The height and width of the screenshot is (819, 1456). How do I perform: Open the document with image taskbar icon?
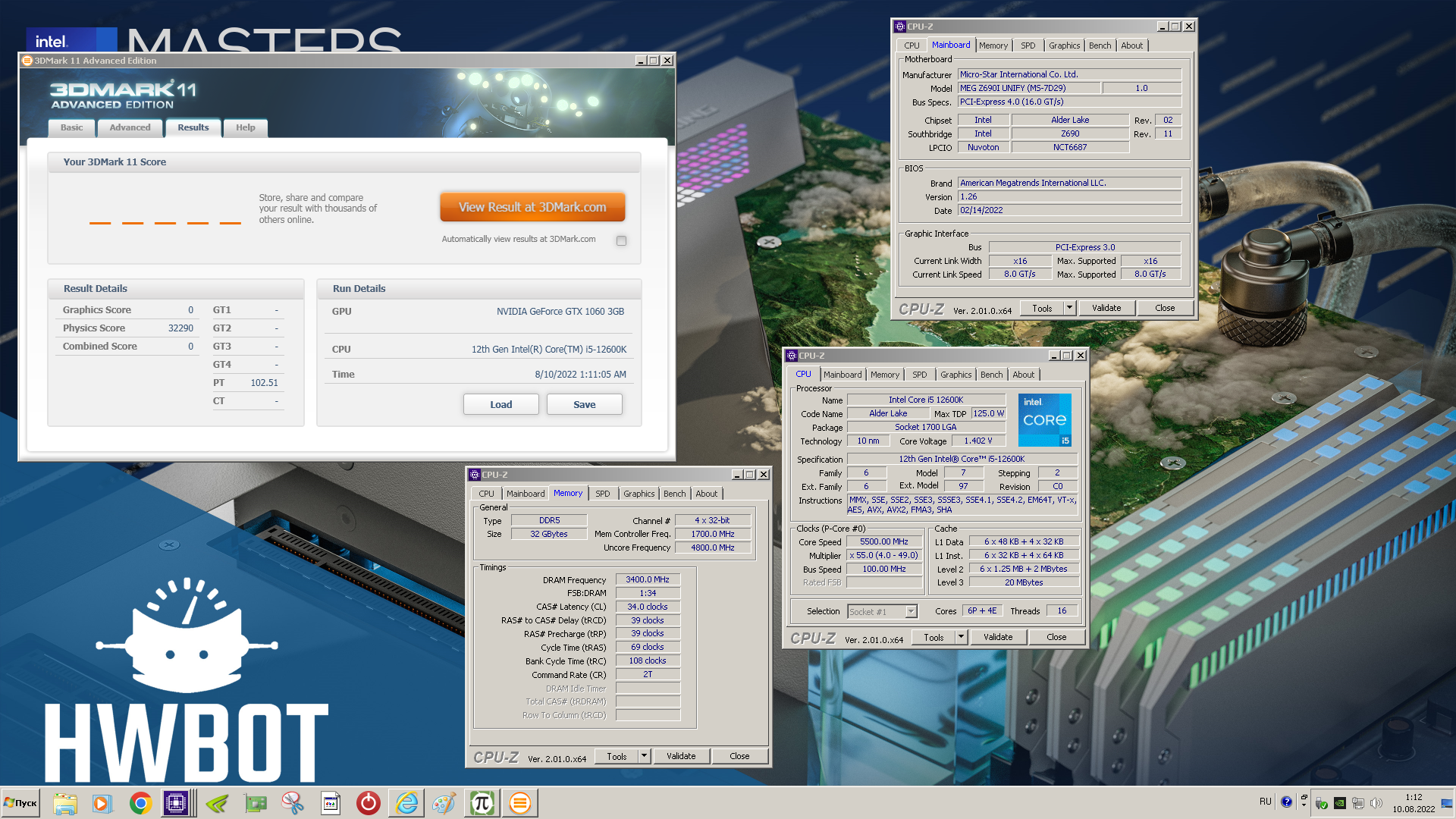331,803
